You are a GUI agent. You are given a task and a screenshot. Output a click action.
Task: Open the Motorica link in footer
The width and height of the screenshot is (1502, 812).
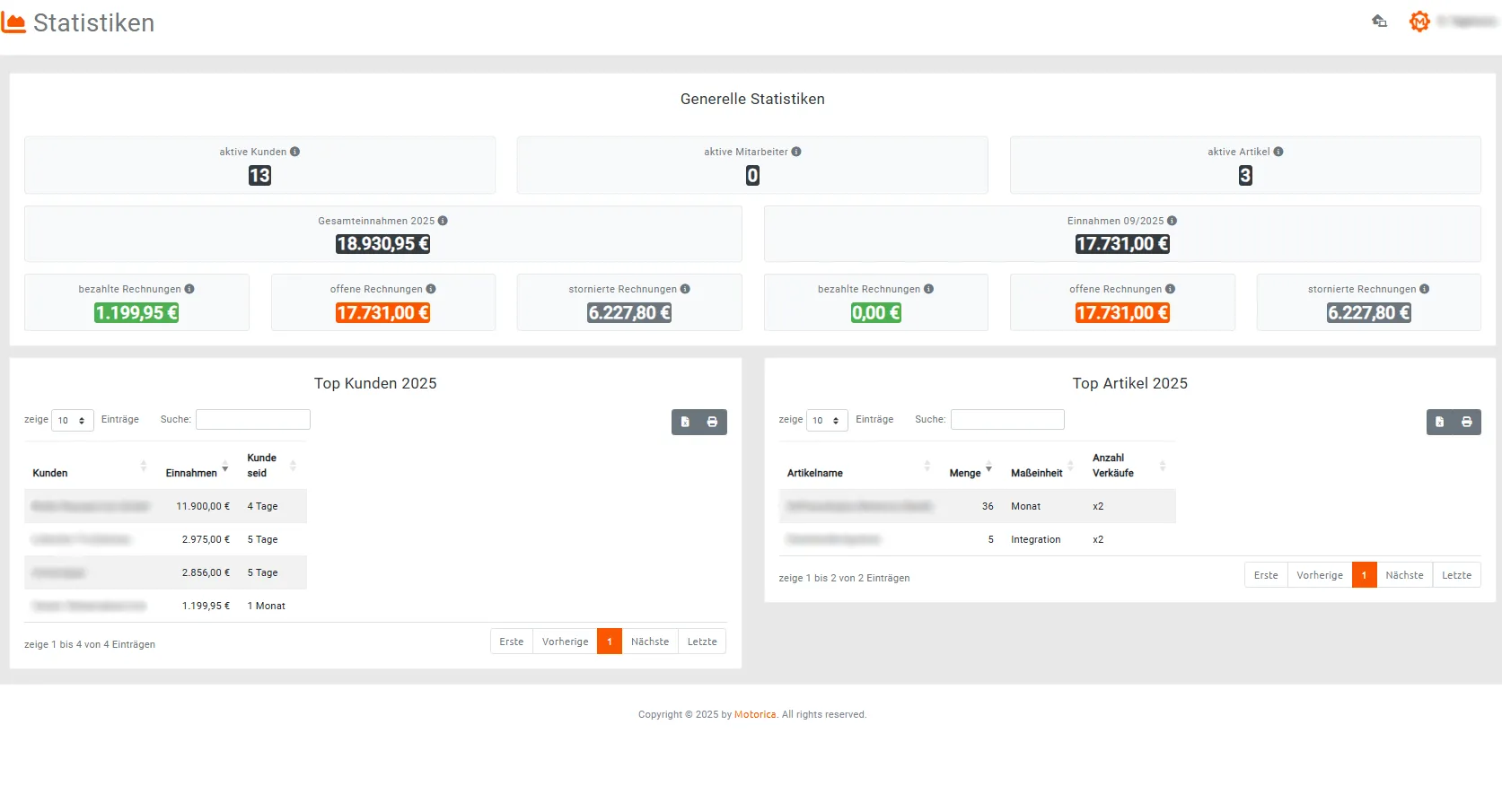tap(754, 715)
